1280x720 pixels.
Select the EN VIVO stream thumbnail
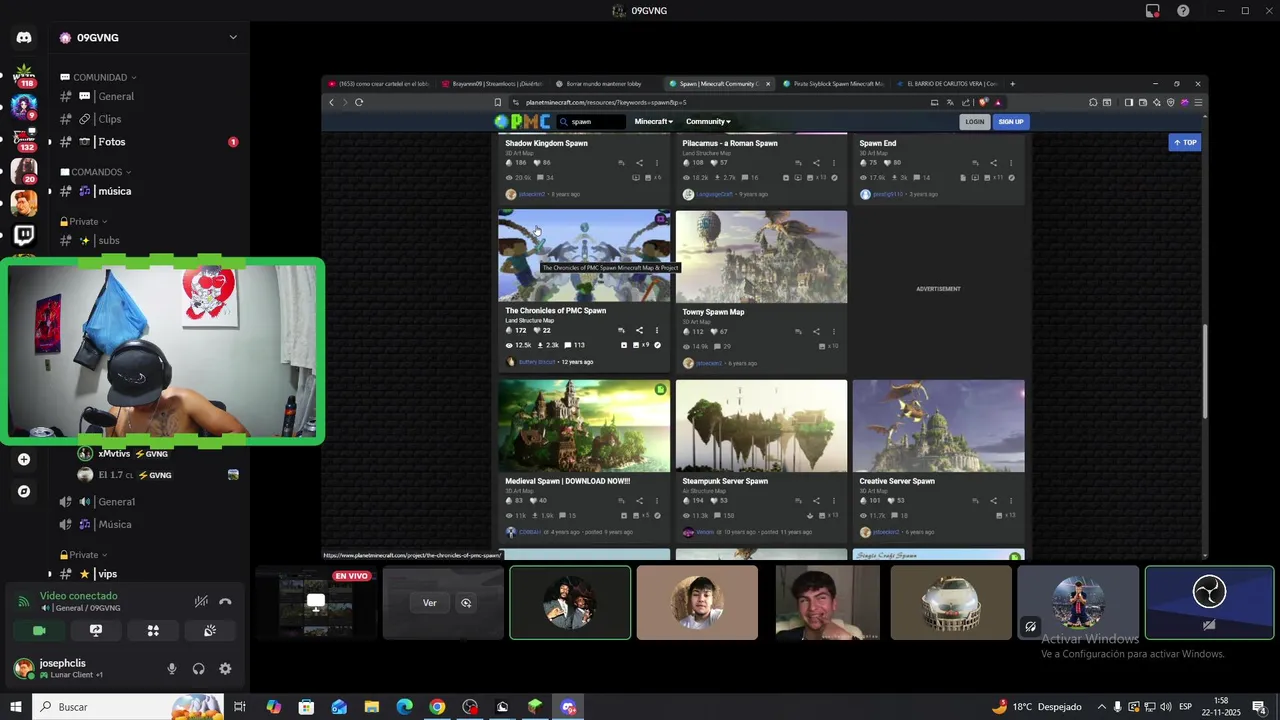pos(316,603)
